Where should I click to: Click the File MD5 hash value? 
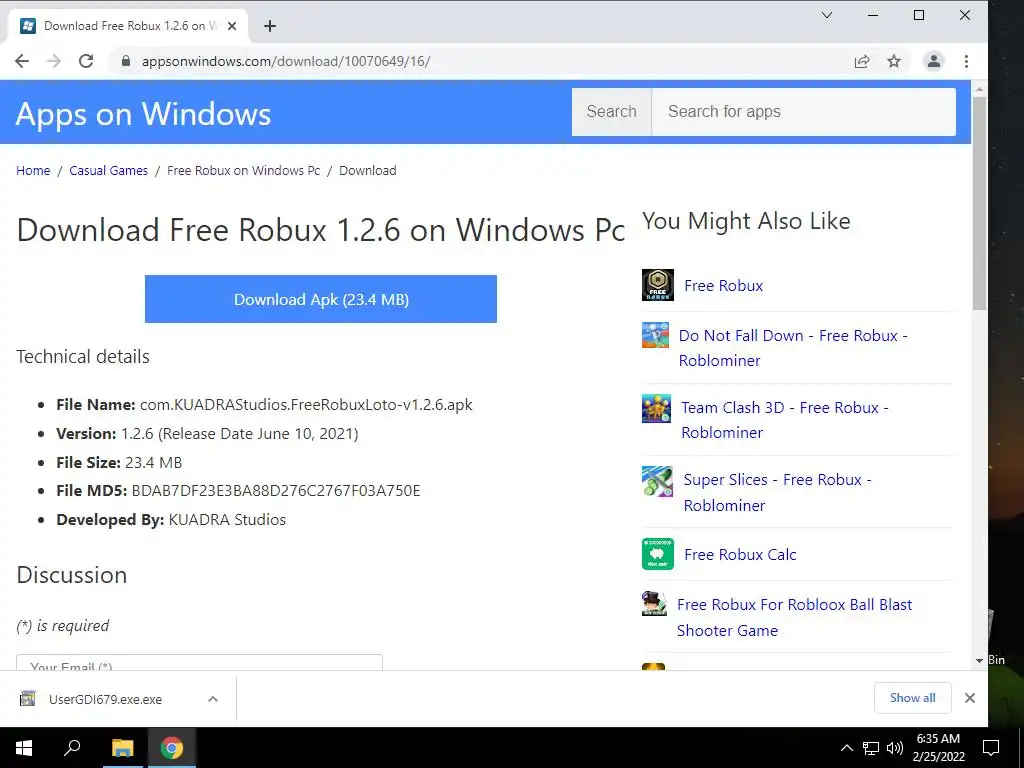(x=276, y=490)
